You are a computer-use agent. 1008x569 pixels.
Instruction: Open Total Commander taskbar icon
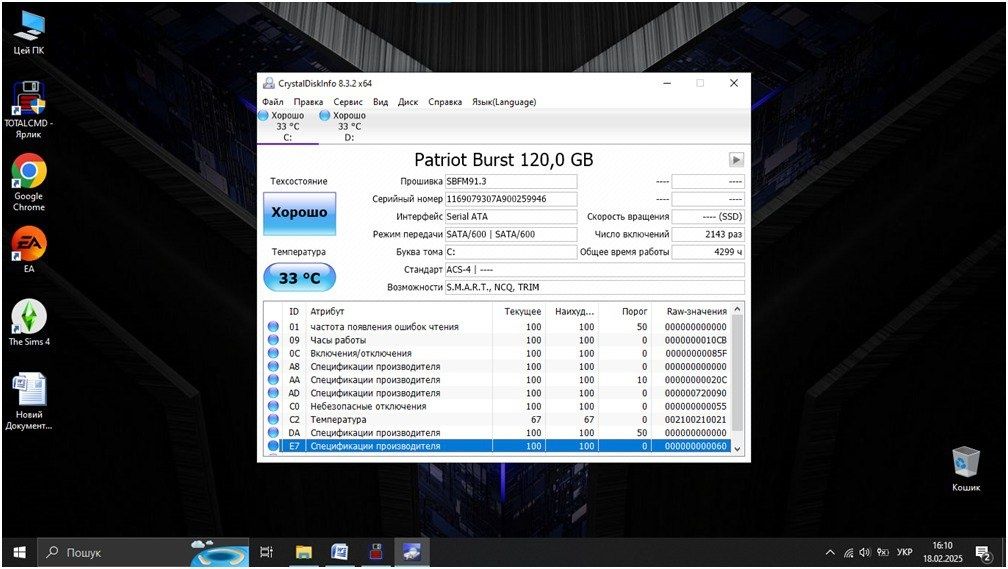click(x=376, y=552)
